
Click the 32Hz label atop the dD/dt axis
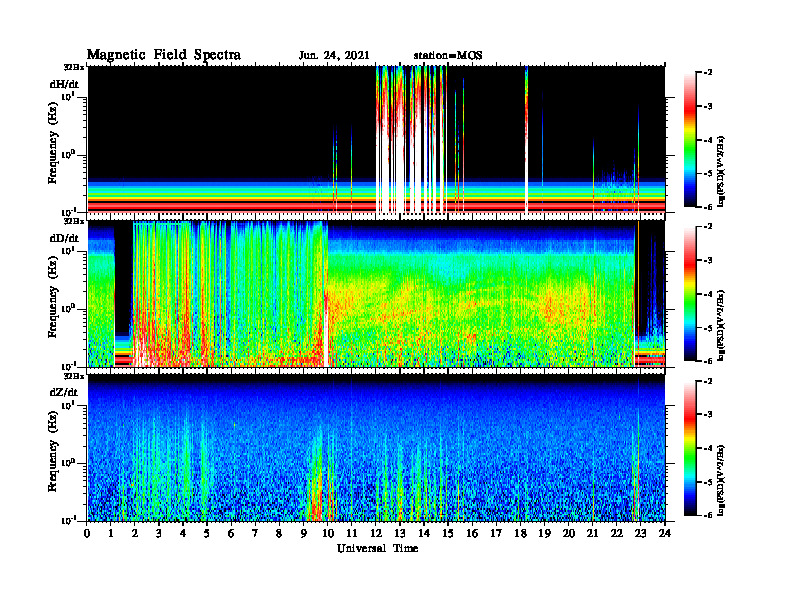74,221
